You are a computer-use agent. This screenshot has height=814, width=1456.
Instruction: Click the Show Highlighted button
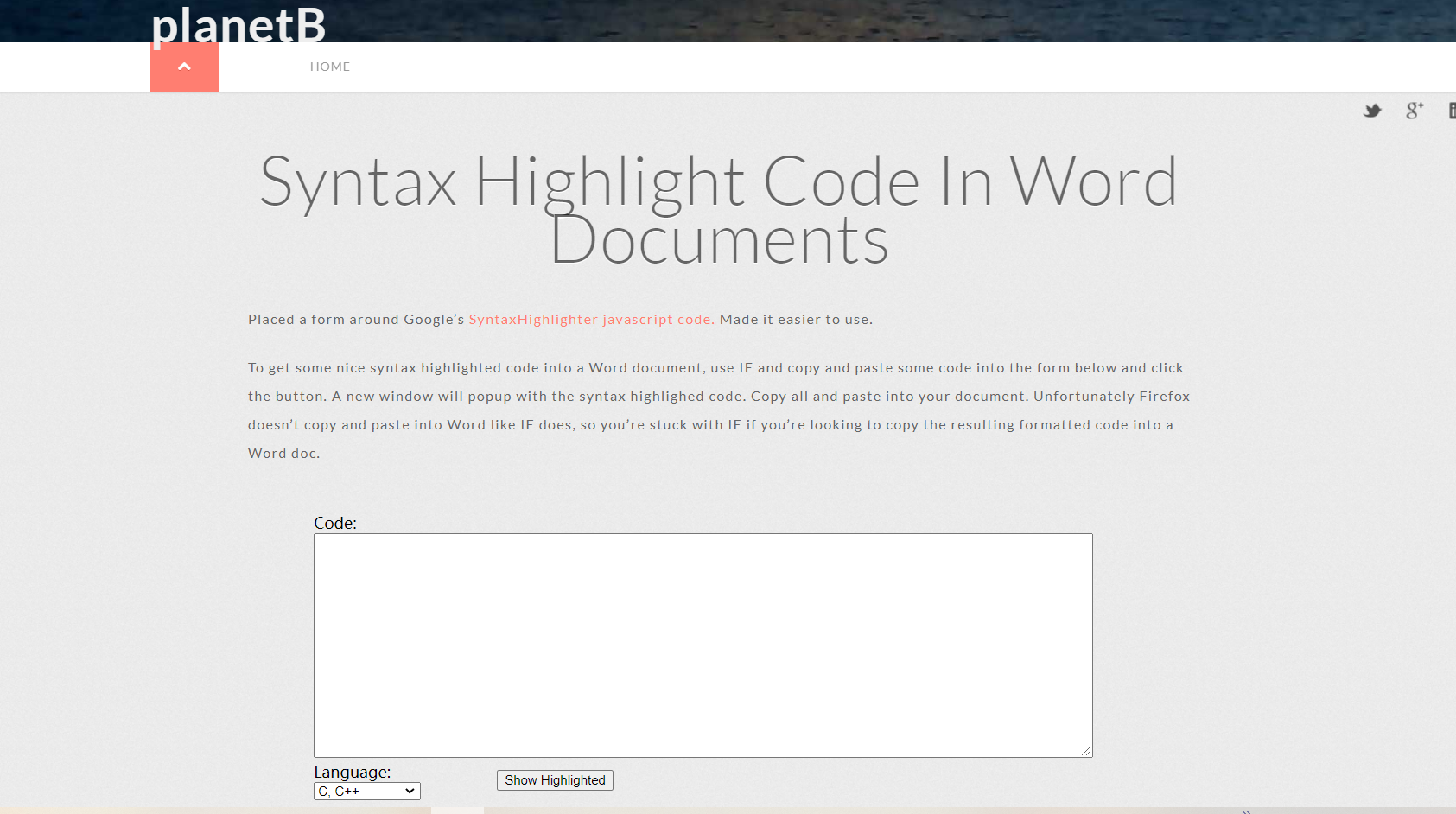point(555,780)
